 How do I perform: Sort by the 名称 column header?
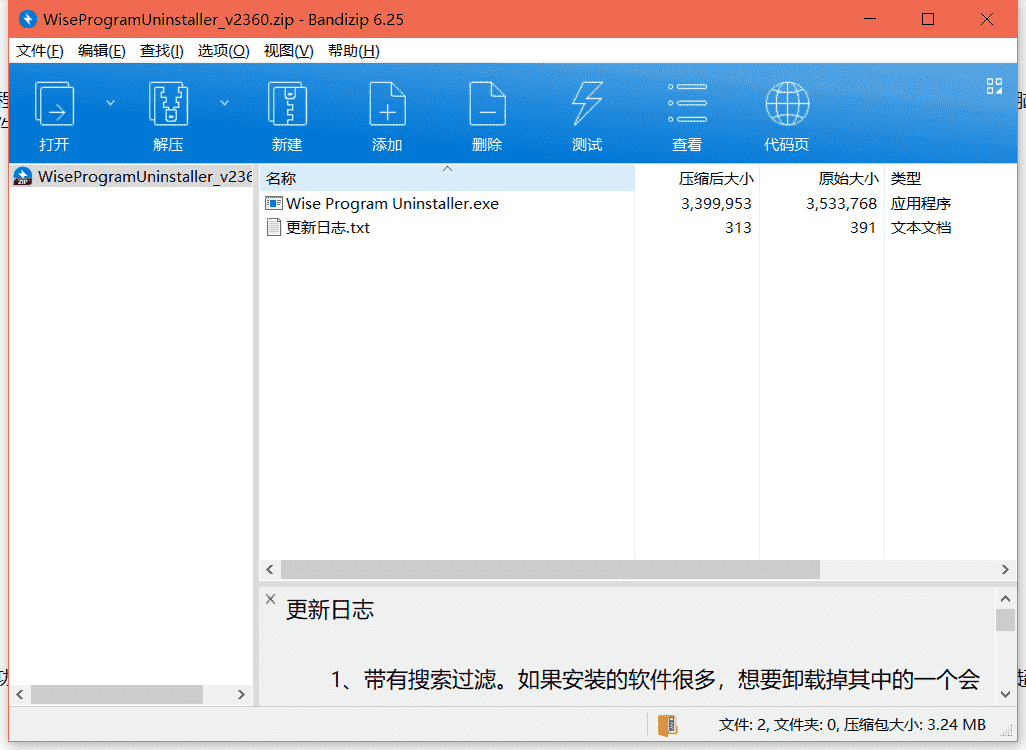click(x=447, y=178)
